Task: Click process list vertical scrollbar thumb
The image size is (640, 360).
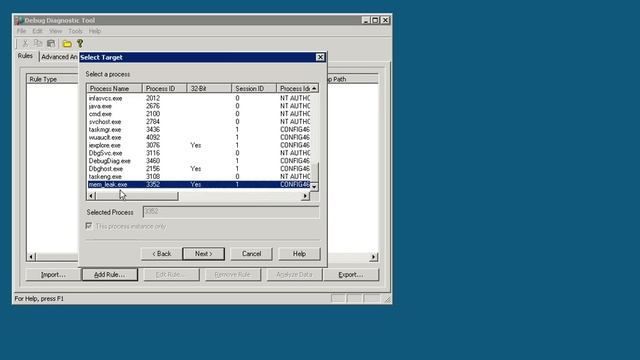Action: (x=314, y=172)
